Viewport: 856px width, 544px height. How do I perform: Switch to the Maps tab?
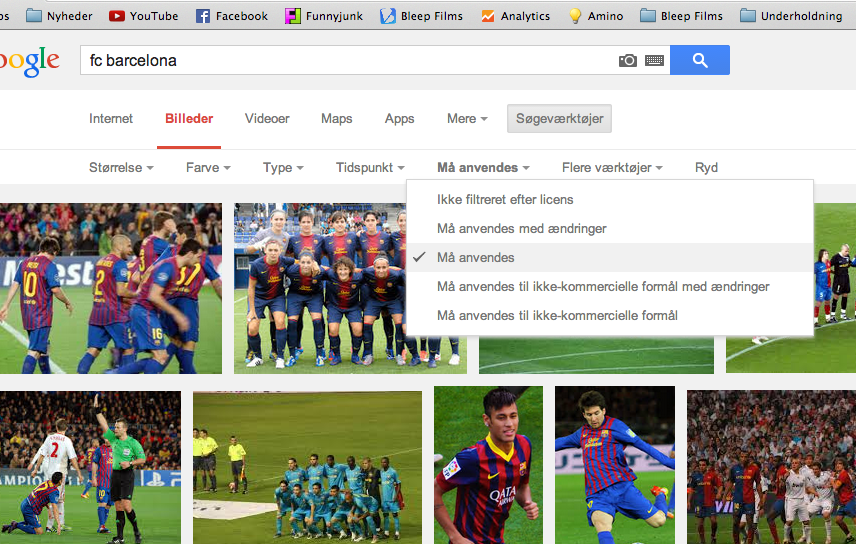click(x=336, y=119)
